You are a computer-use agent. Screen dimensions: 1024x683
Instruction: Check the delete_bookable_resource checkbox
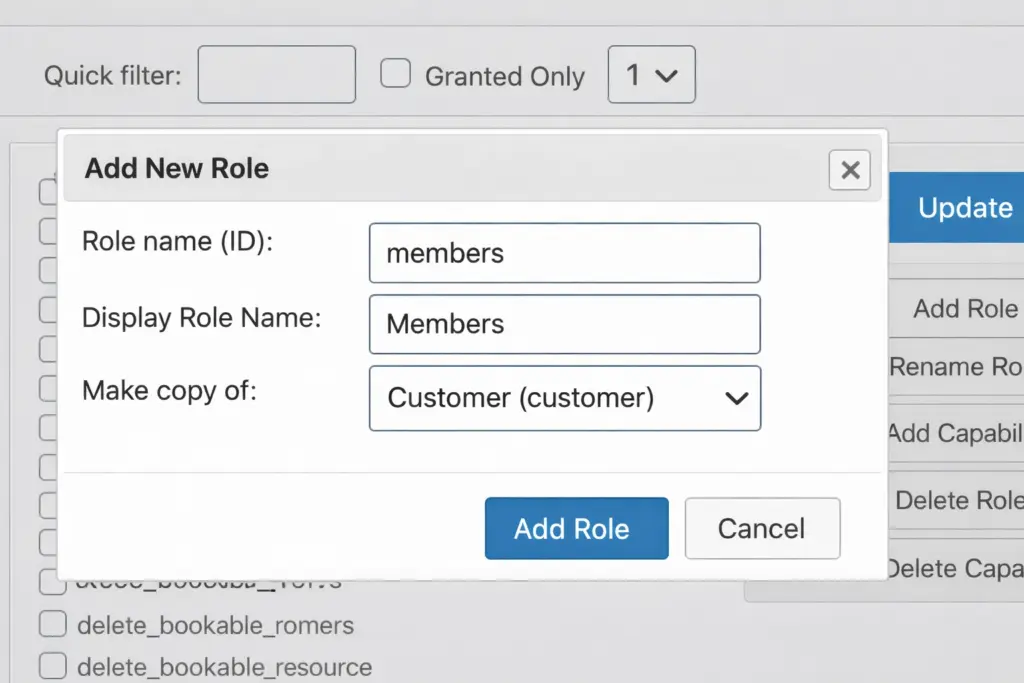tap(52, 666)
